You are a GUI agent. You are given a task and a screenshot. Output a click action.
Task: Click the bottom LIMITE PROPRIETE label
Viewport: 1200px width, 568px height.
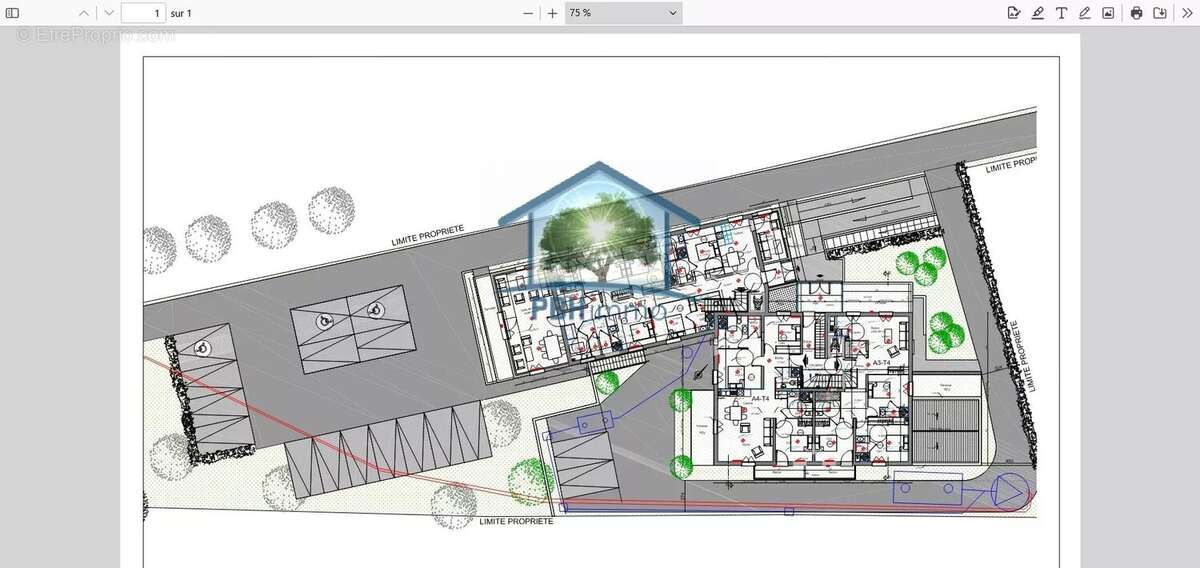[x=516, y=522]
